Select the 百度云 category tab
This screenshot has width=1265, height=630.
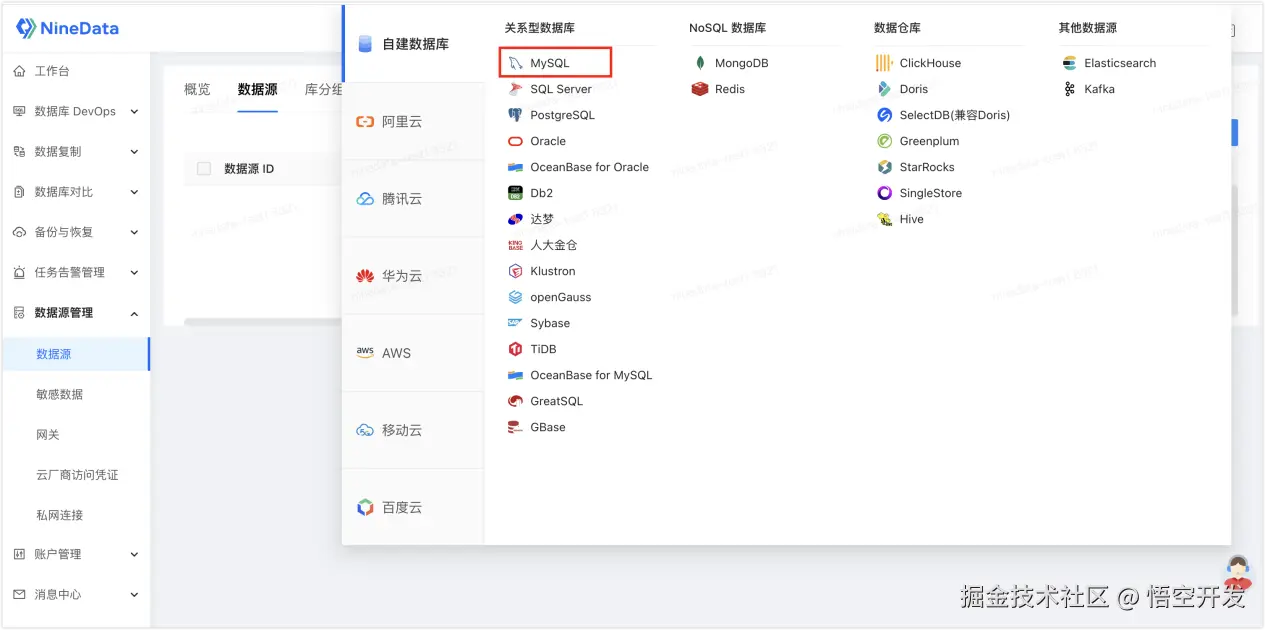coord(413,507)
